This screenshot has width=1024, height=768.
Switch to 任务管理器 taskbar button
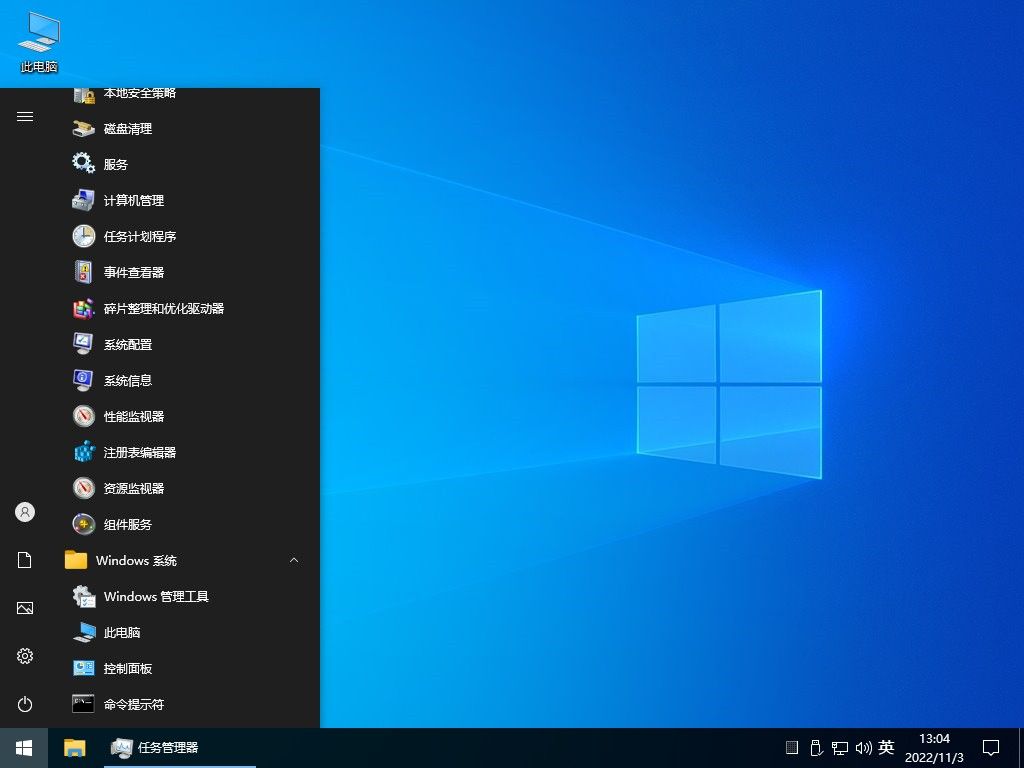point(180,748)
